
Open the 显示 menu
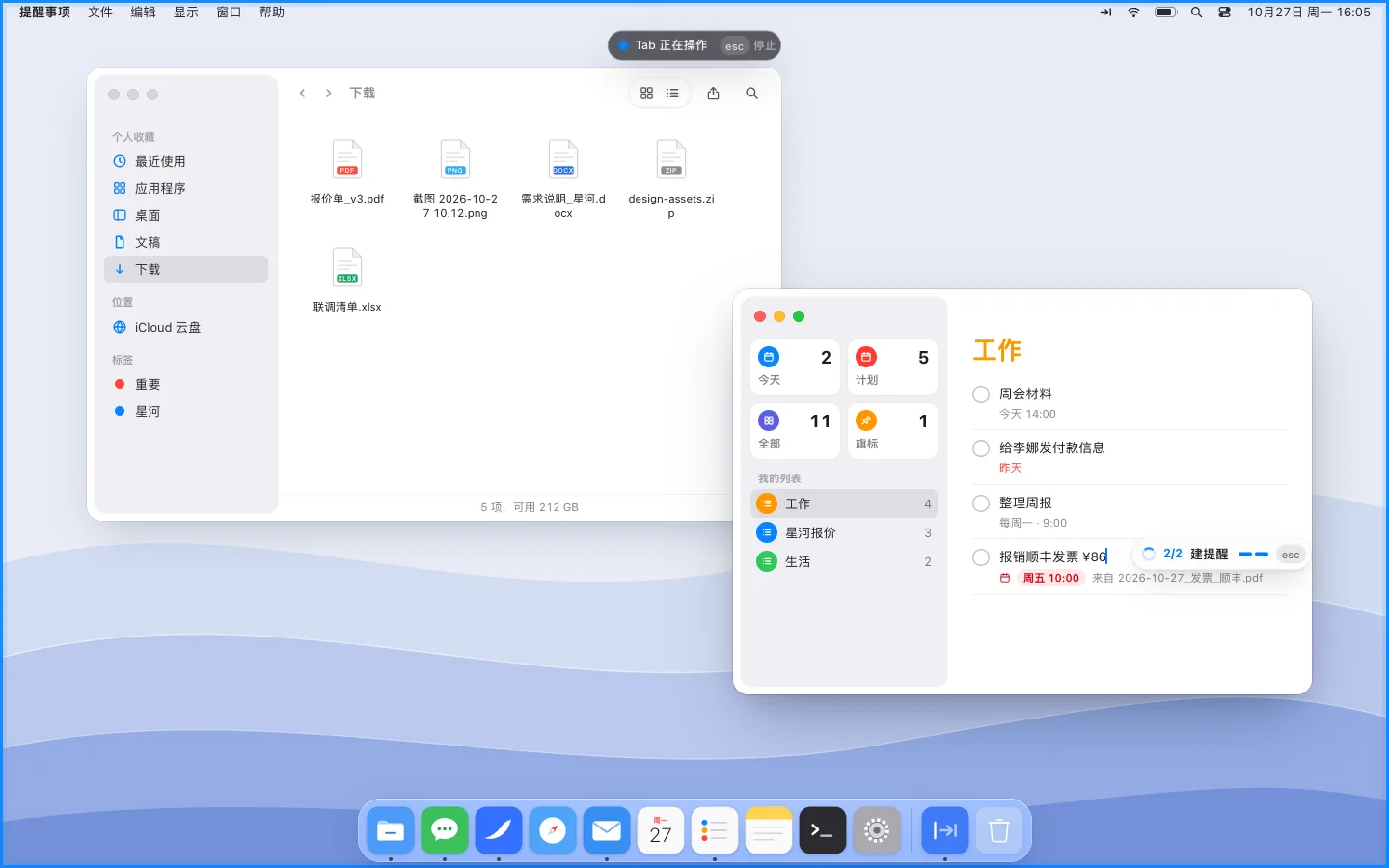(x=186, y=13)
